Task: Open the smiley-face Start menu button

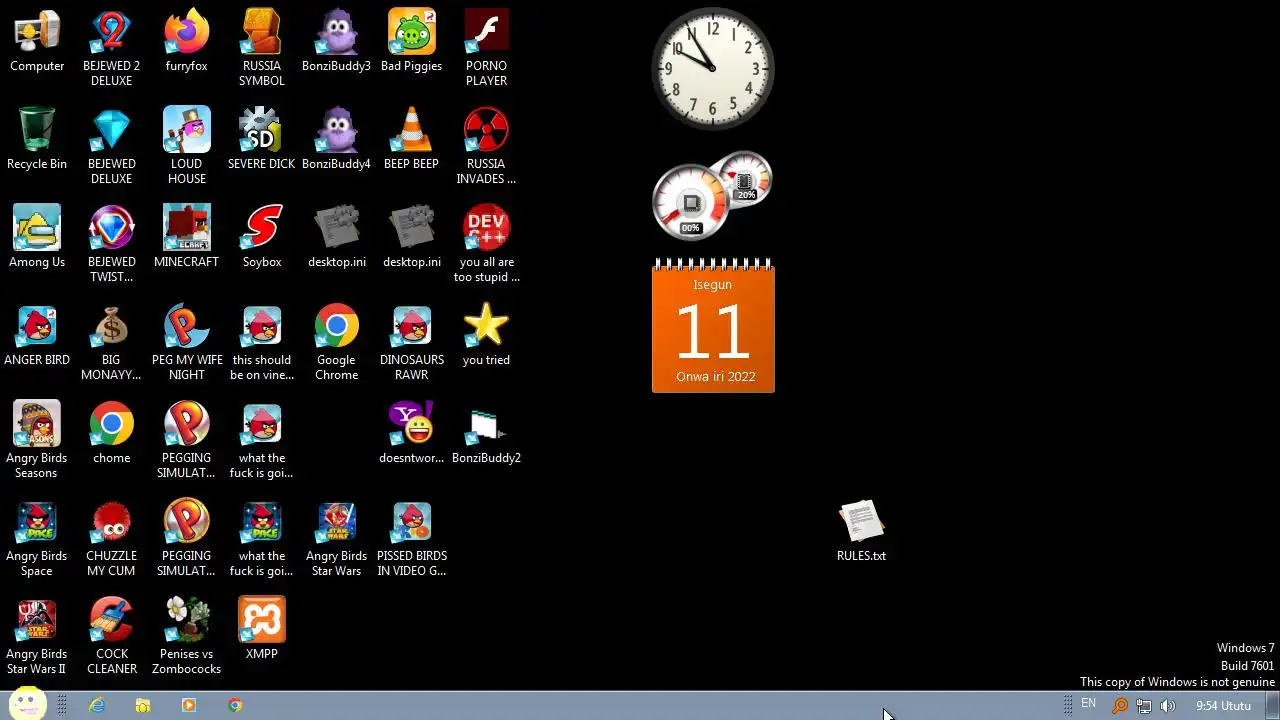Action: 26,703
